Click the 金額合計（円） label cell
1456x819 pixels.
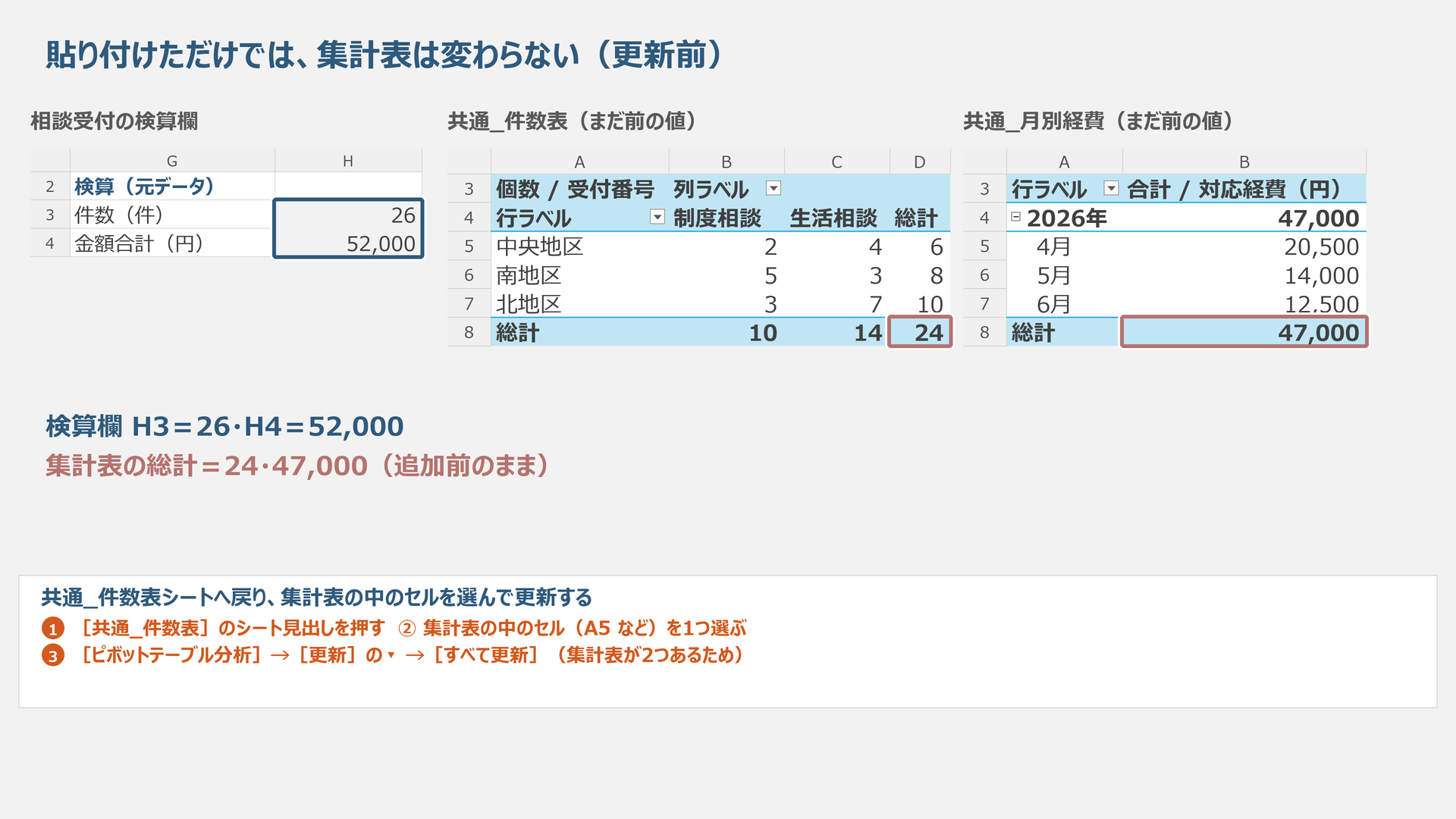(172, 243)
